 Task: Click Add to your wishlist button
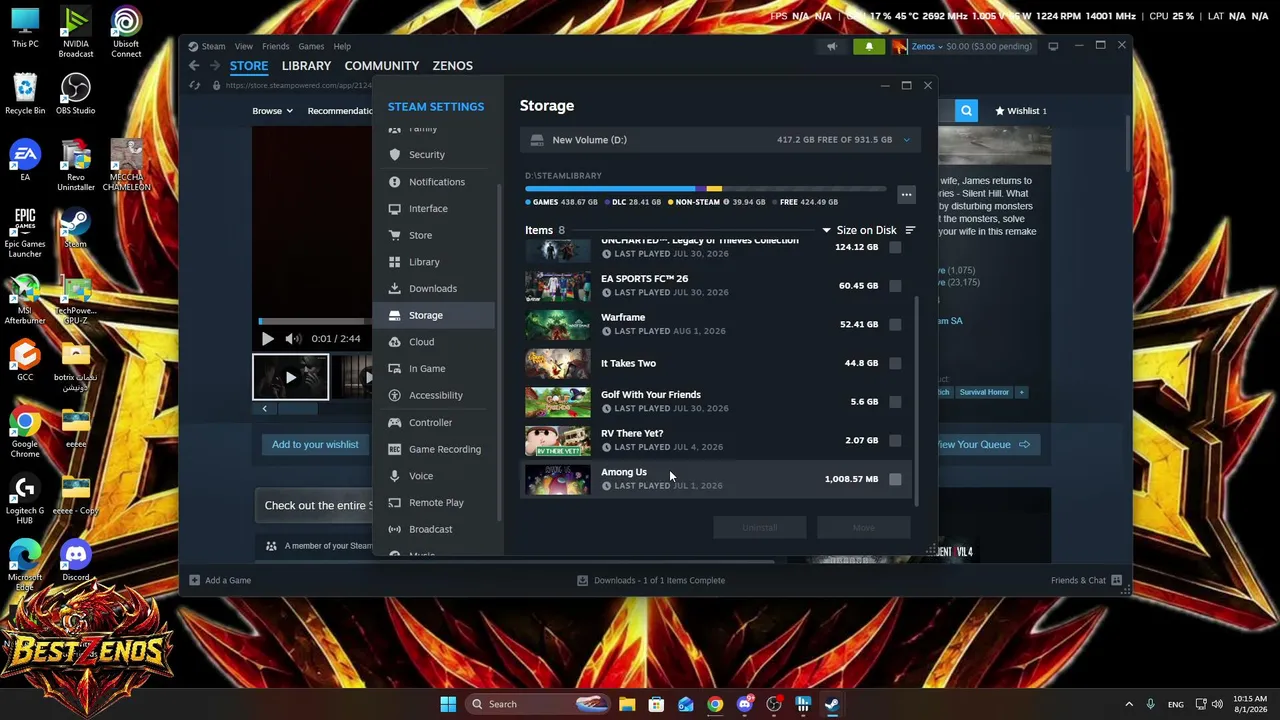click(x=315, y=445)
